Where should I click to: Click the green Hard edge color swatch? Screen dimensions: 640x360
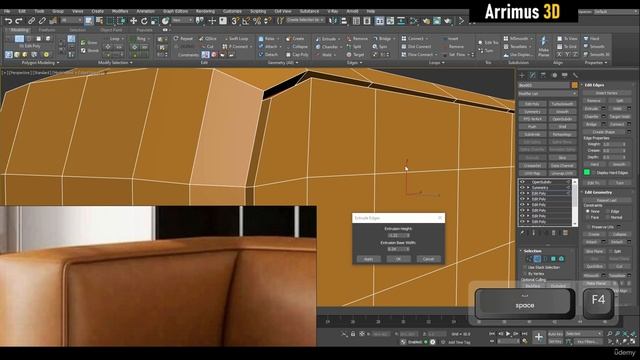[x=587, y=173]
